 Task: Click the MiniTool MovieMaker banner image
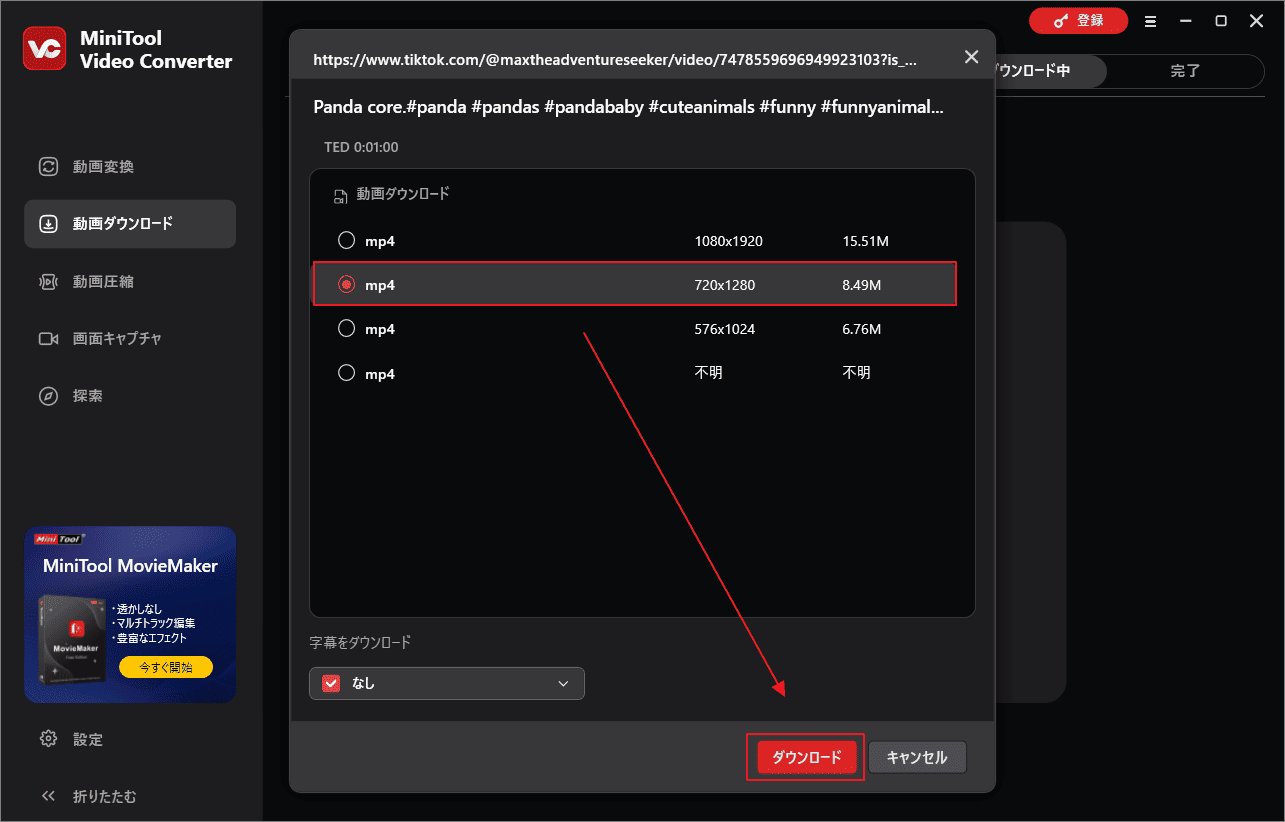130,615
